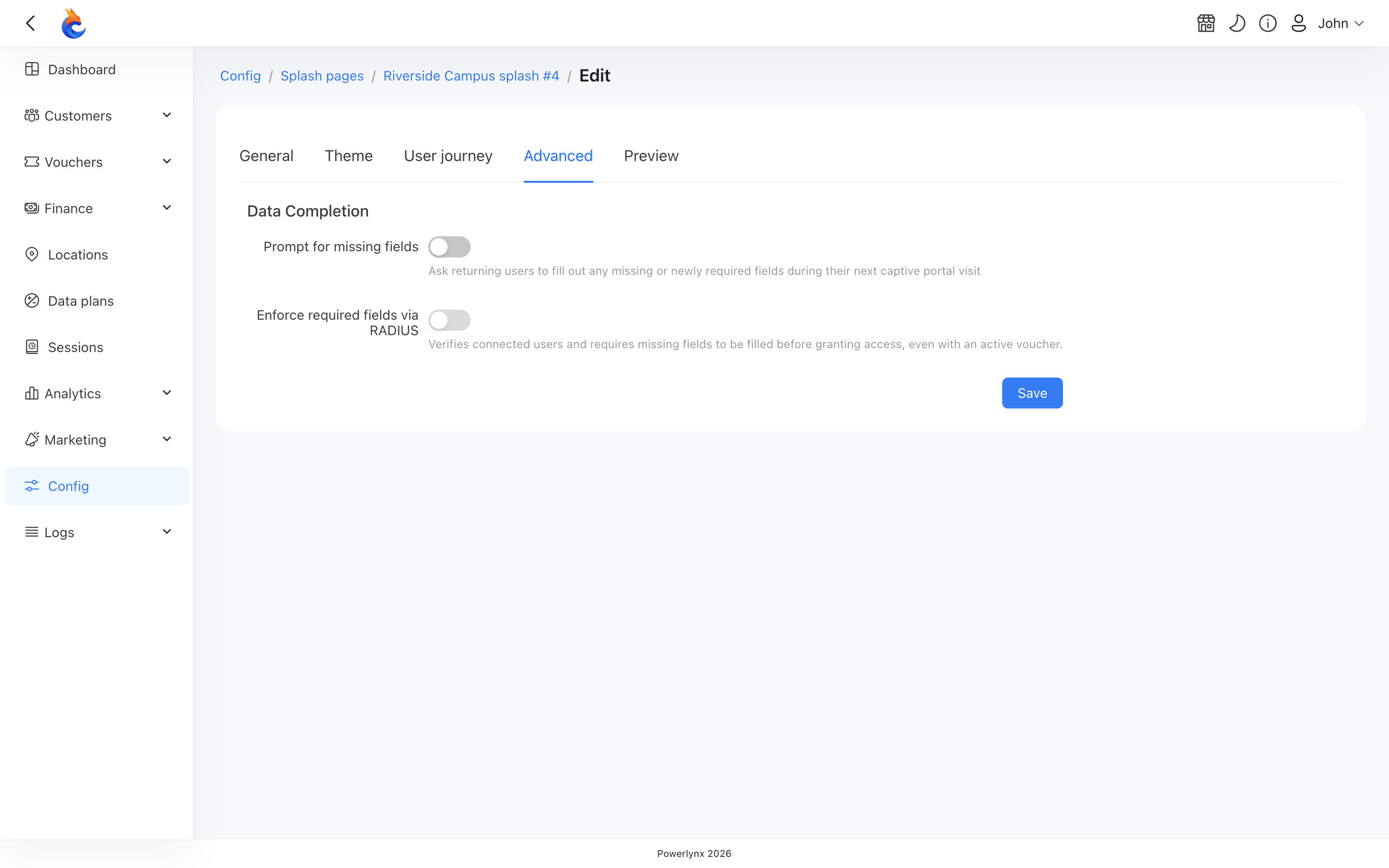Click the back arrow icon
The image size is (1389, 868).
coord(31,23)
